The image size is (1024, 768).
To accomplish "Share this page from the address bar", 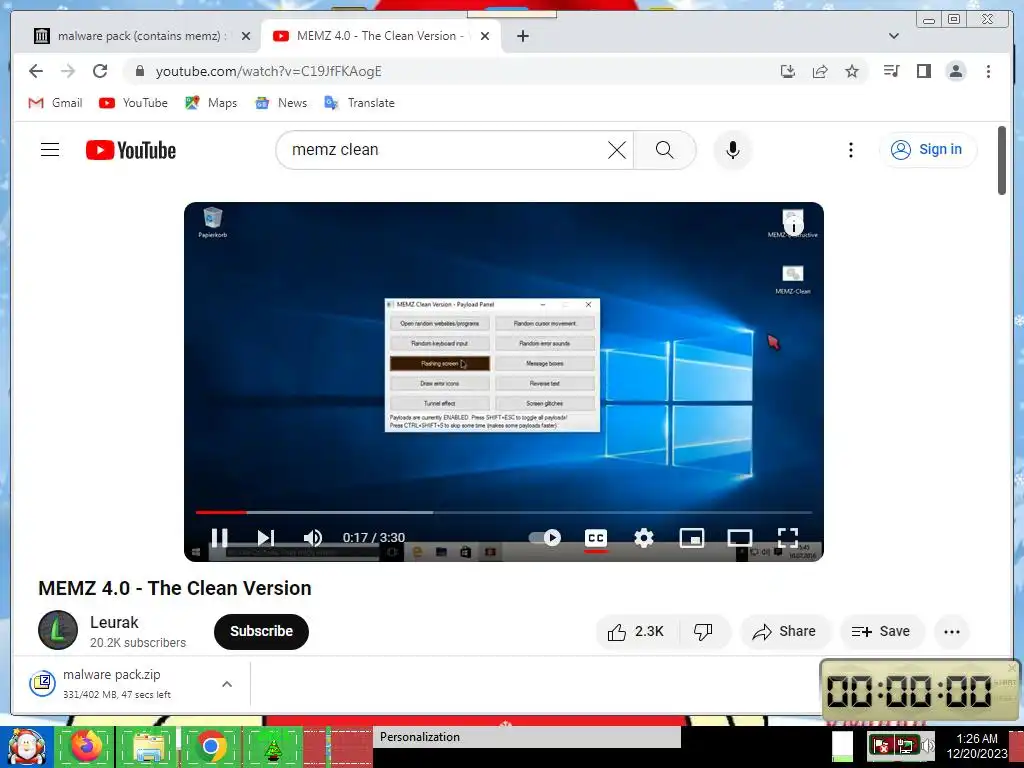I will tap(820, 71).
